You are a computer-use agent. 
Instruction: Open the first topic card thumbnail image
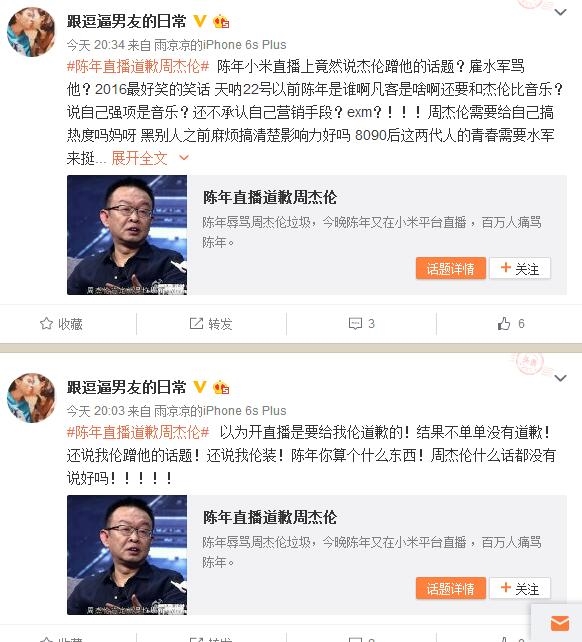[127, 235]
